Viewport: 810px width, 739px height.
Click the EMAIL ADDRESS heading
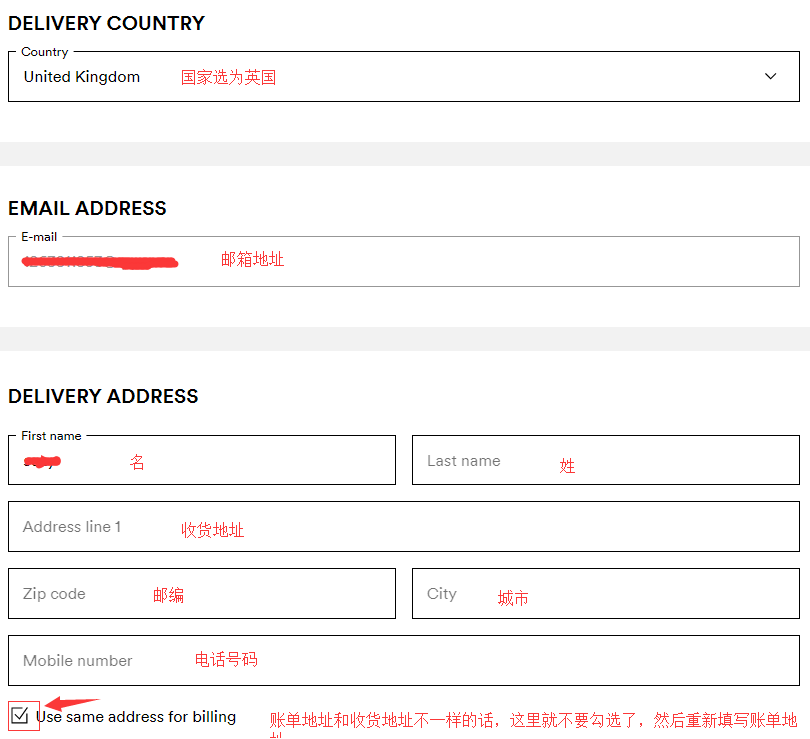tap(87, 208)
